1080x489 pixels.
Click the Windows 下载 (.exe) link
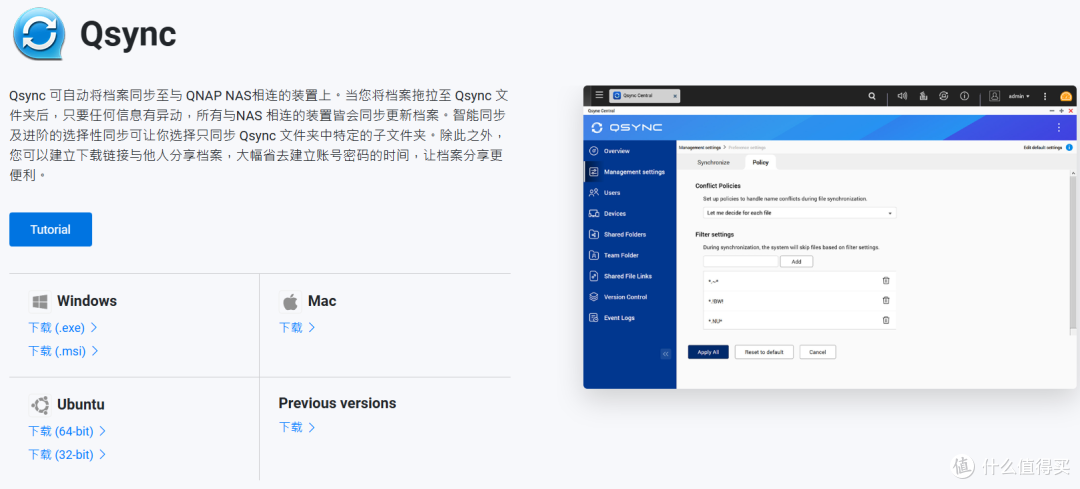point(63,328)
